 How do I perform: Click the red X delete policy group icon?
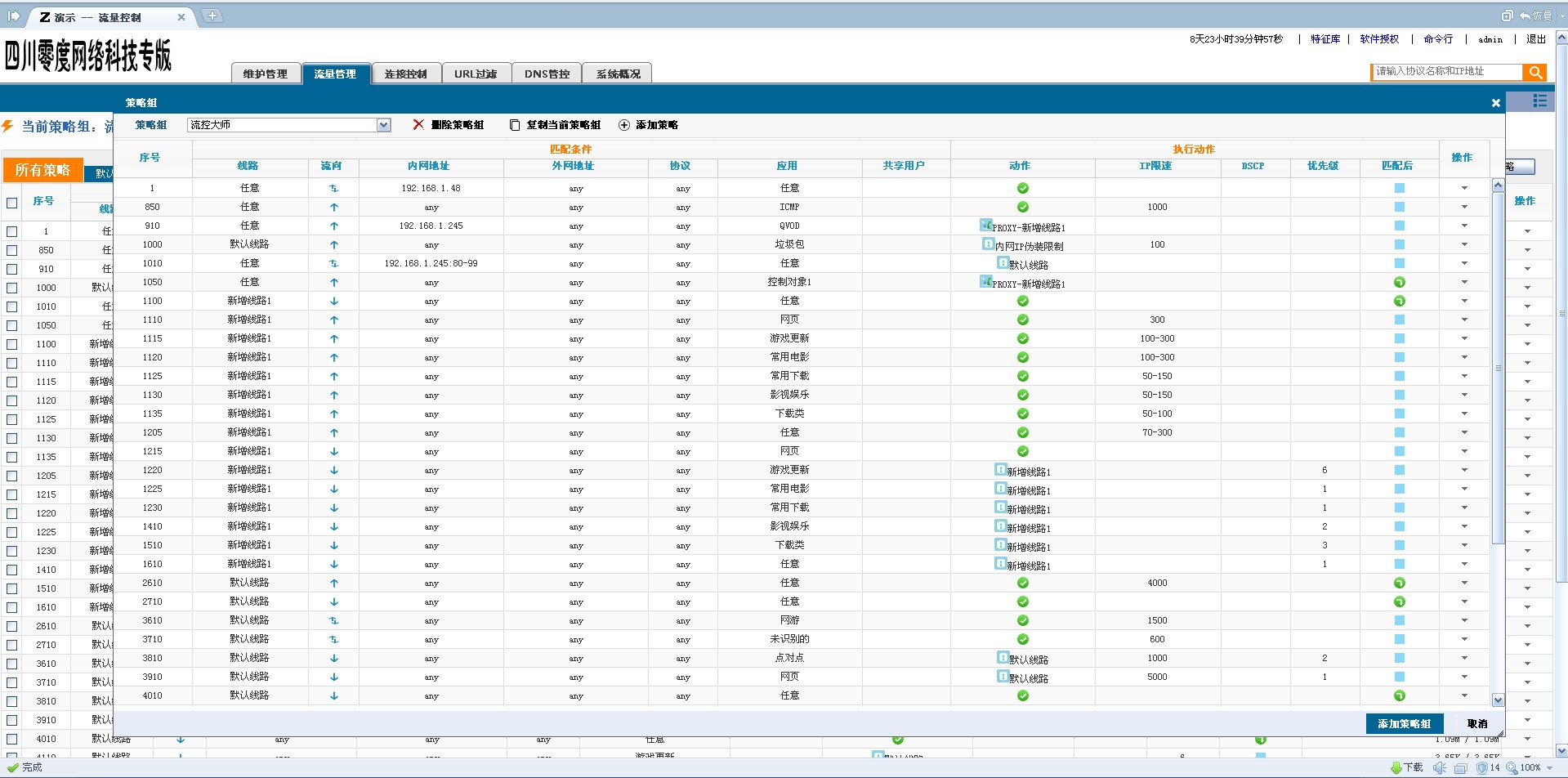(x=418, y=125)
